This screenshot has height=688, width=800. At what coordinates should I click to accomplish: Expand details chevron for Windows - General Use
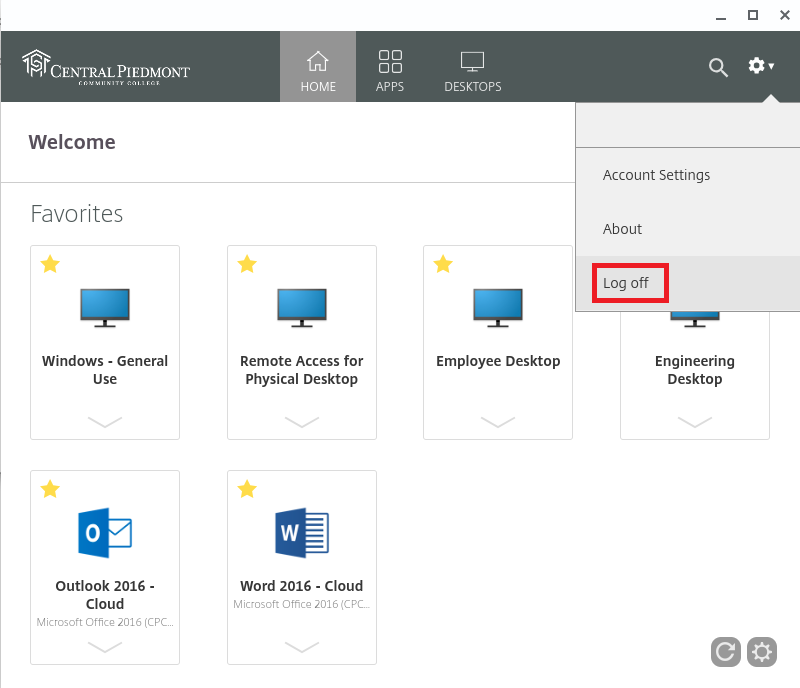[105, 422]
